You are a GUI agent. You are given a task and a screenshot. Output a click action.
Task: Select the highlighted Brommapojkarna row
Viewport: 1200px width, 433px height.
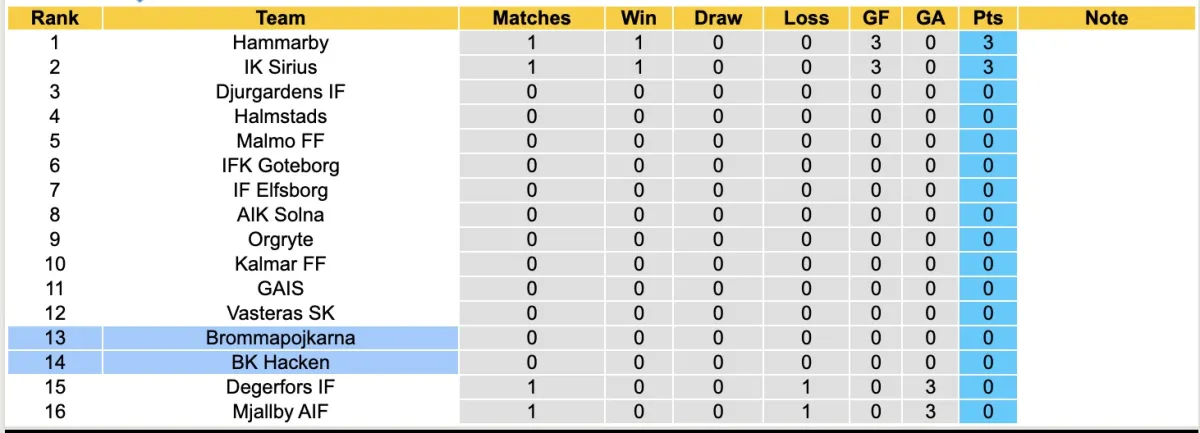coord(280,338)
